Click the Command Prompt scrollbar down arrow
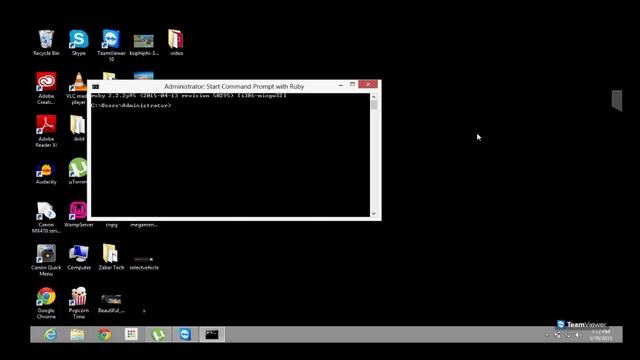640x360 pixels. (x=373, y=213)
